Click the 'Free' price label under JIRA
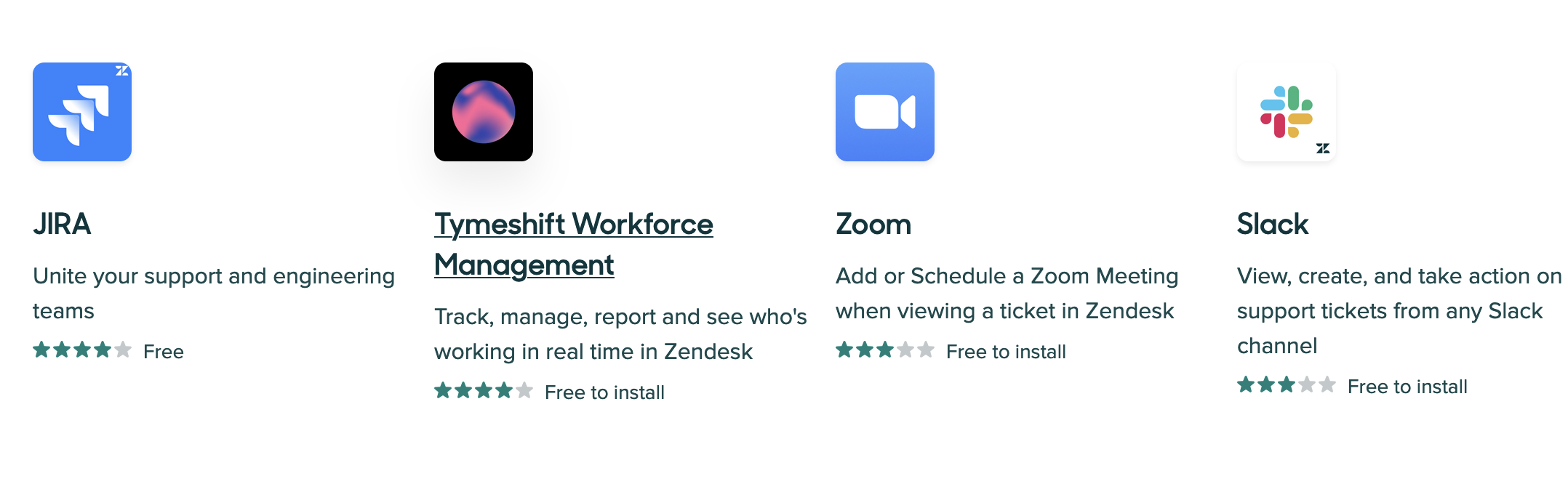Viewport: 1568px width, 500px height. [164, 352]
